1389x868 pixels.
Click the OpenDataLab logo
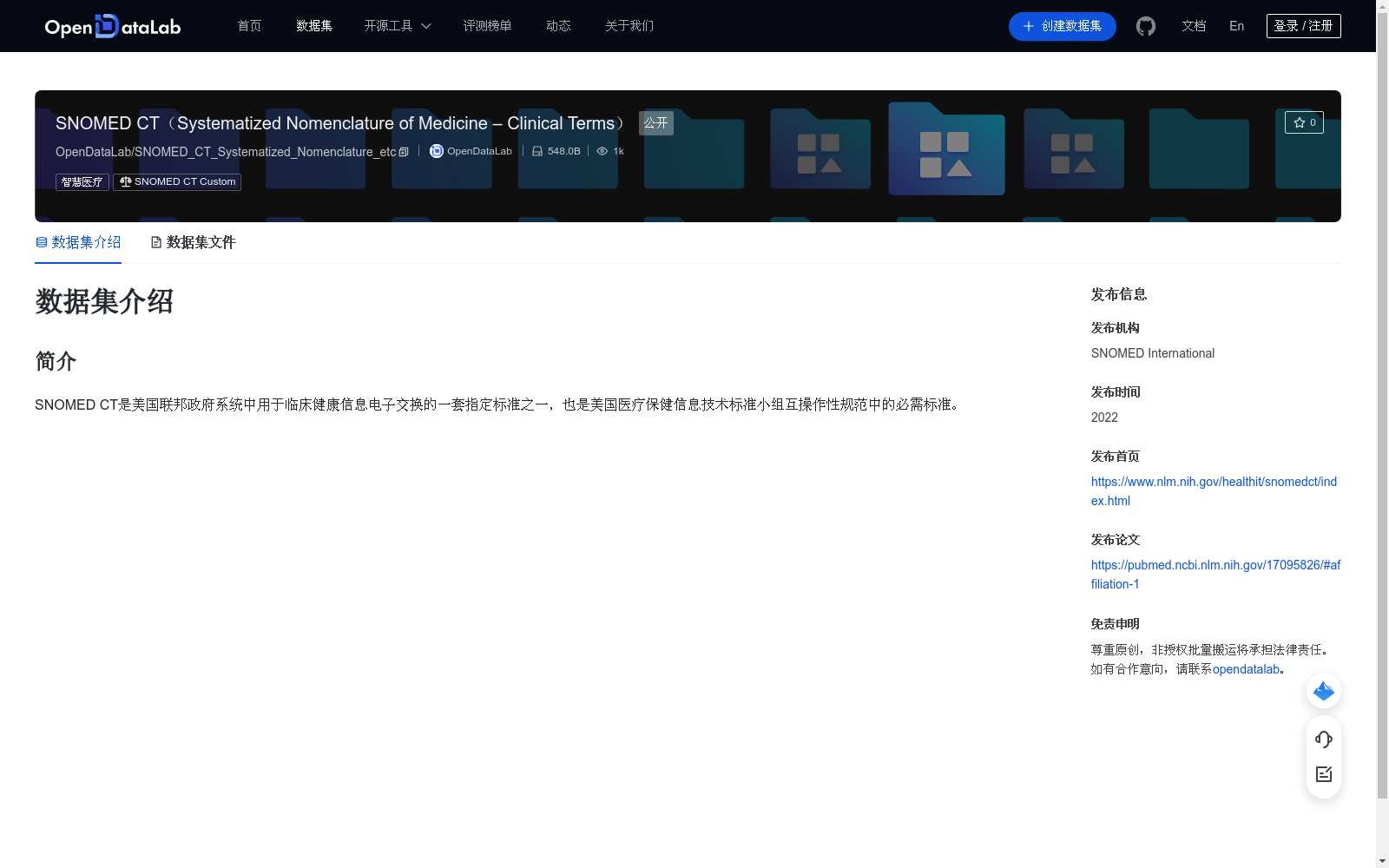coord(113,26)
